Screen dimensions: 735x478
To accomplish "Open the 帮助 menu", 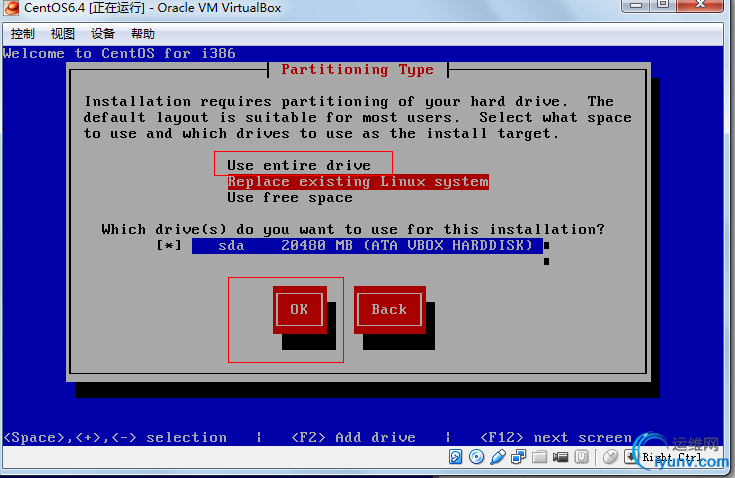I will 143,34.
